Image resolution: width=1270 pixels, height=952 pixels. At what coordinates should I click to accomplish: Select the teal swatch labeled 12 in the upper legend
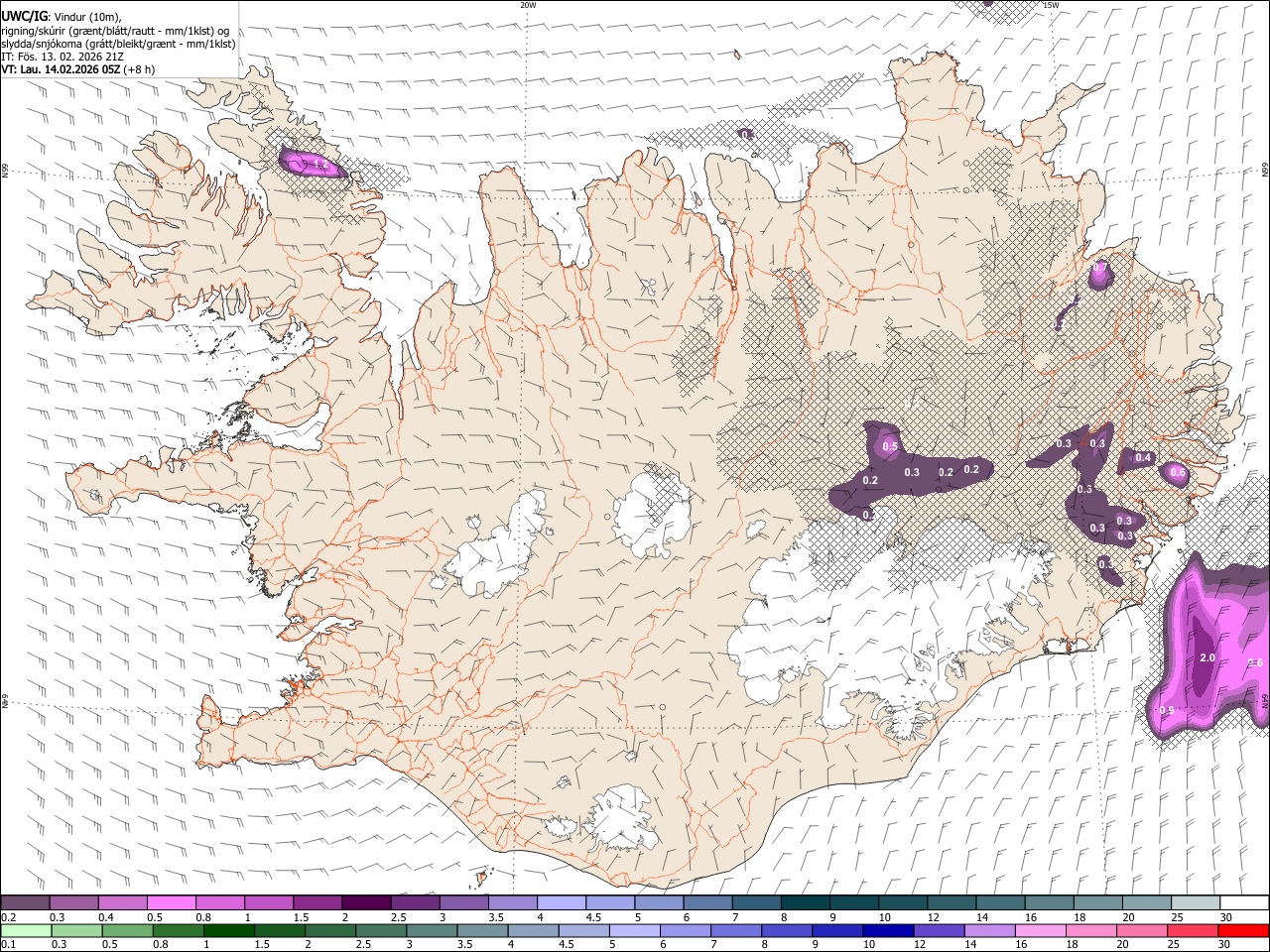pyautogui.click(x=951, y=902)
